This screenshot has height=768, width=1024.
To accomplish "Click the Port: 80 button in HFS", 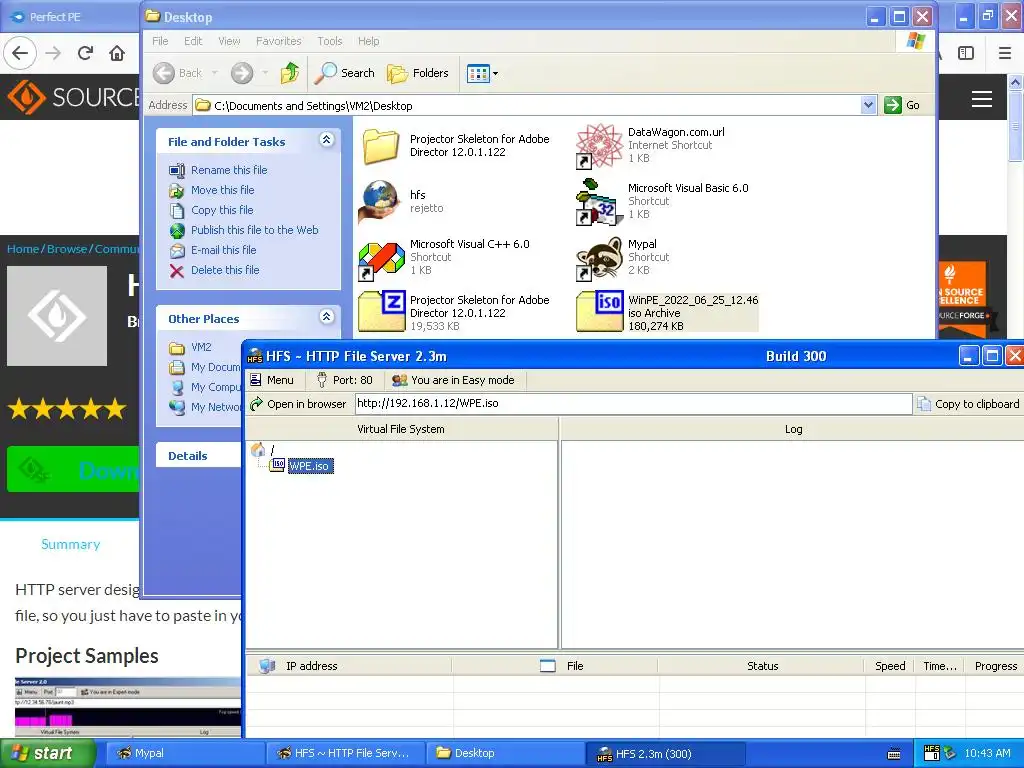I will point(344,380).
